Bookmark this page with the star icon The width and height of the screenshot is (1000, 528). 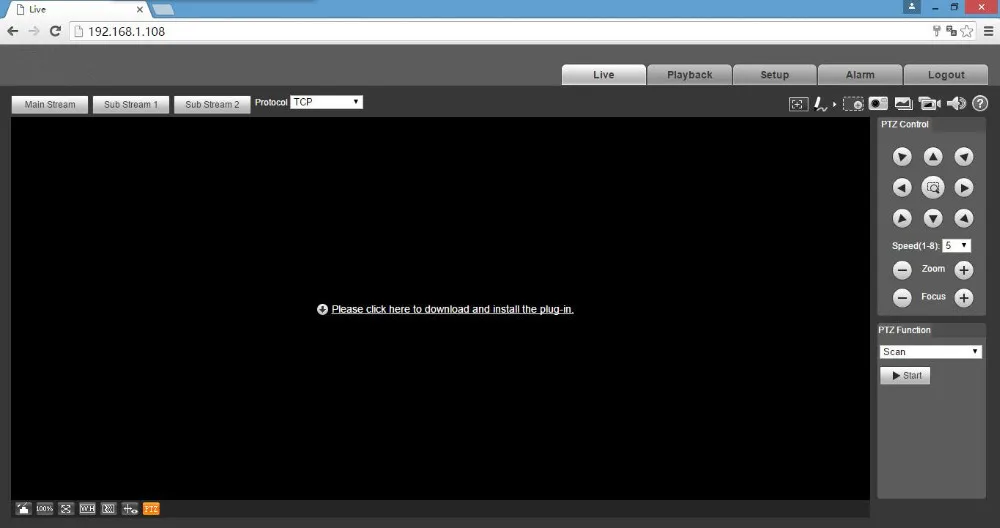(x=967, y=31)
